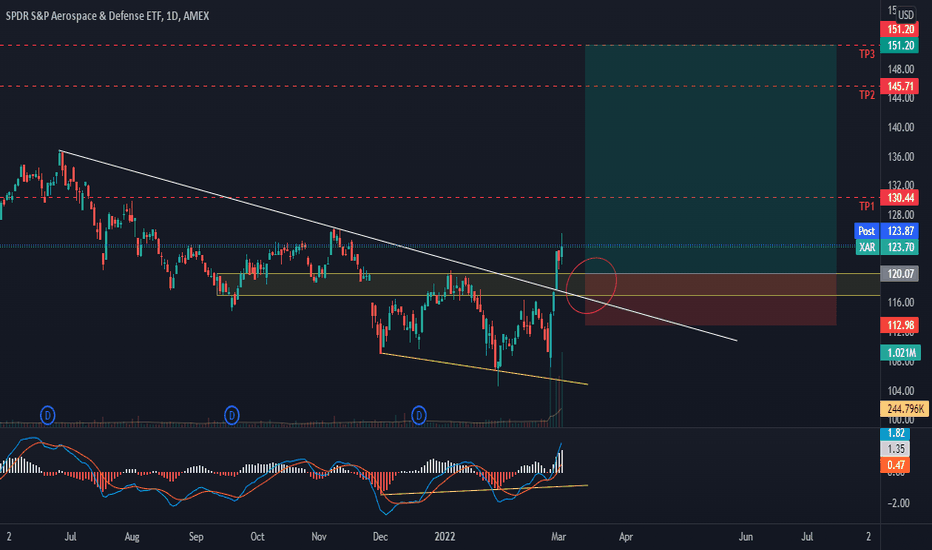The height and width of the screenshot is (550, 932).
Task: Select the red circle drawing annotation
Action: coord(591,285)
